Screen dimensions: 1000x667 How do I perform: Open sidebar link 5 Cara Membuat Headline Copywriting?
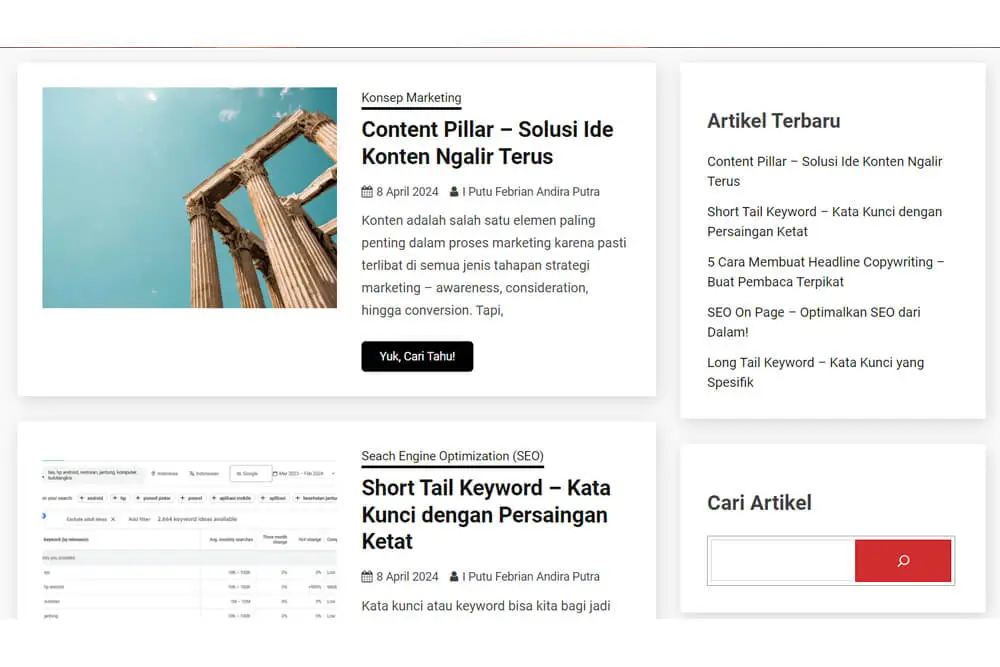point(826,272)
